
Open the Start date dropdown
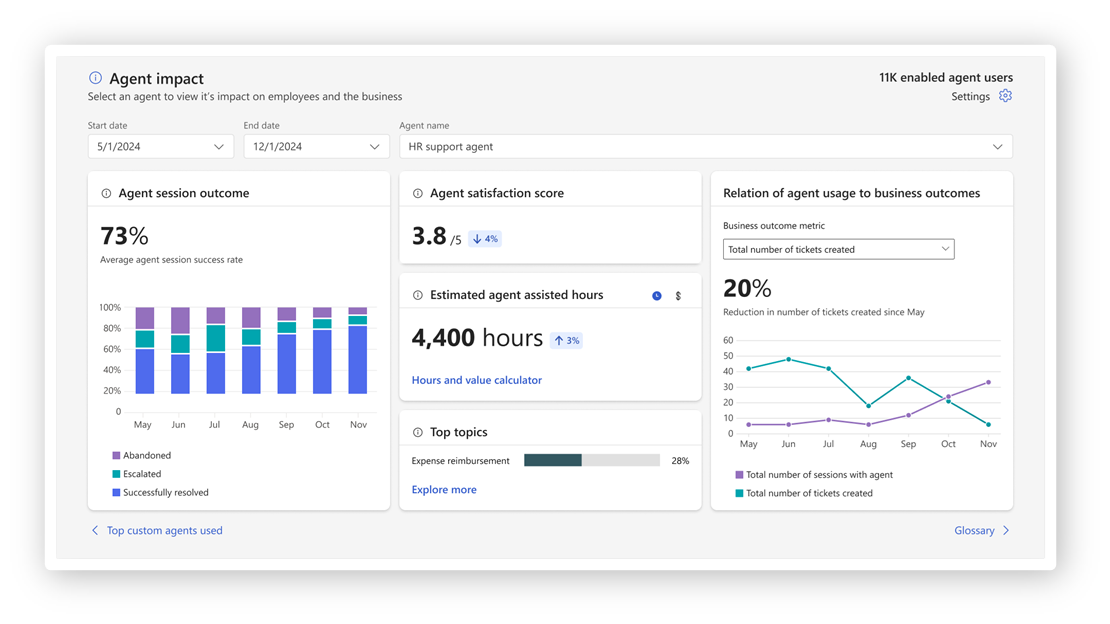[x=160, y=146]
